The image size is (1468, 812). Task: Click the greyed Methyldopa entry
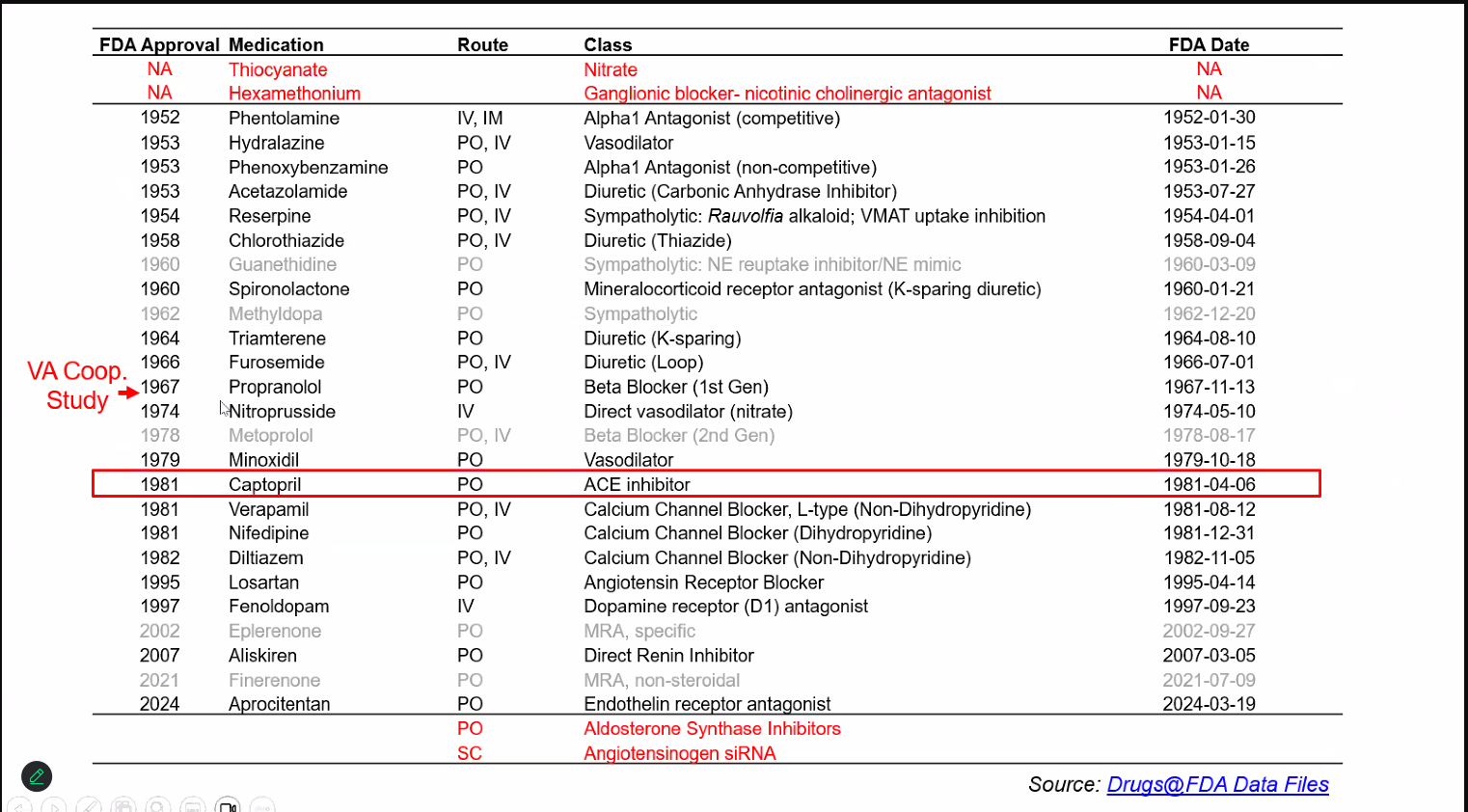coord(275,313)
